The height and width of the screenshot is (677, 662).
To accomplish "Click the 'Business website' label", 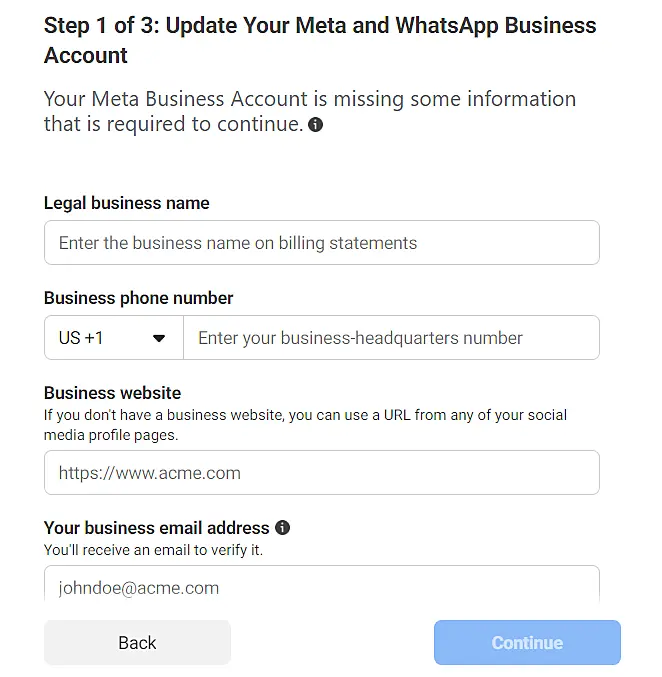I will [113, 393].
